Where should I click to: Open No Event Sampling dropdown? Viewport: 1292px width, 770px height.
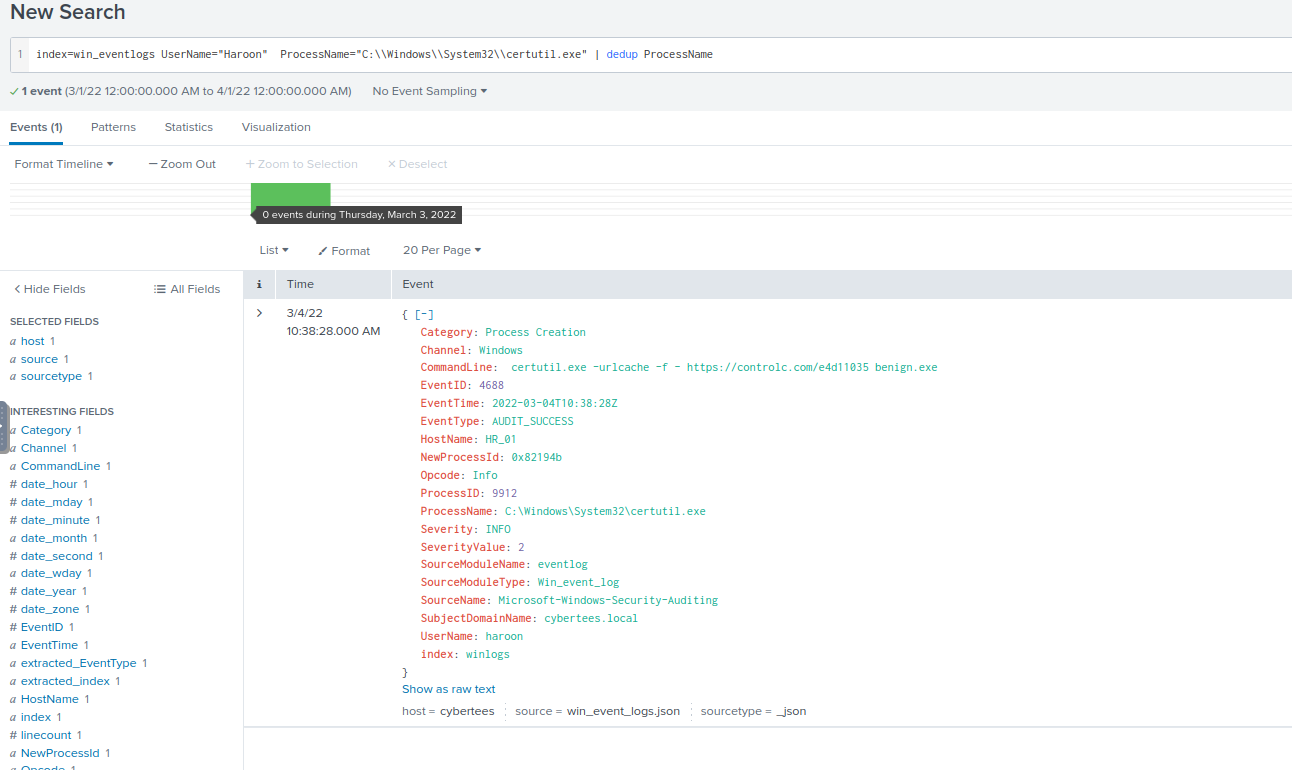(430, 91)
